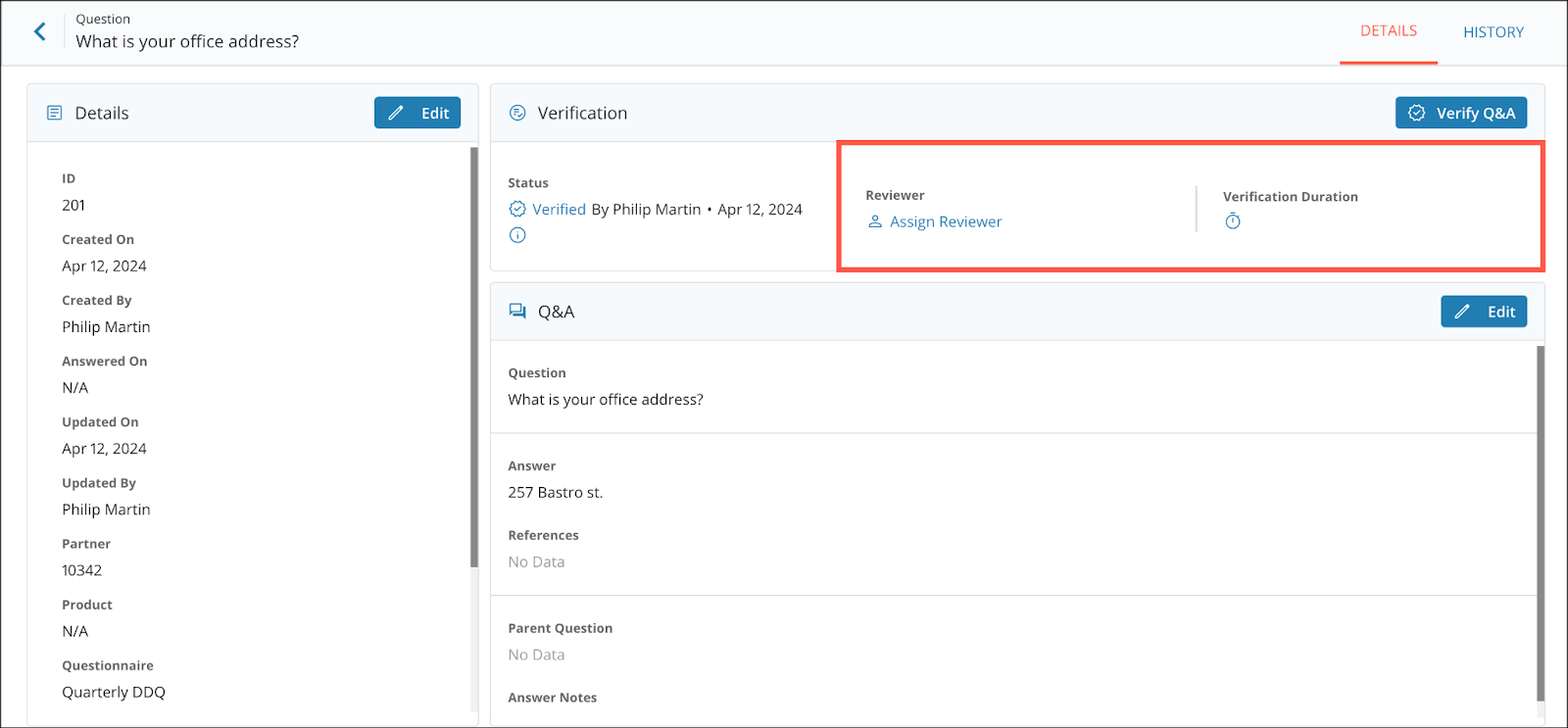Select the DETAILS tab
The image size is (1568, 728).
point(1389,31)
